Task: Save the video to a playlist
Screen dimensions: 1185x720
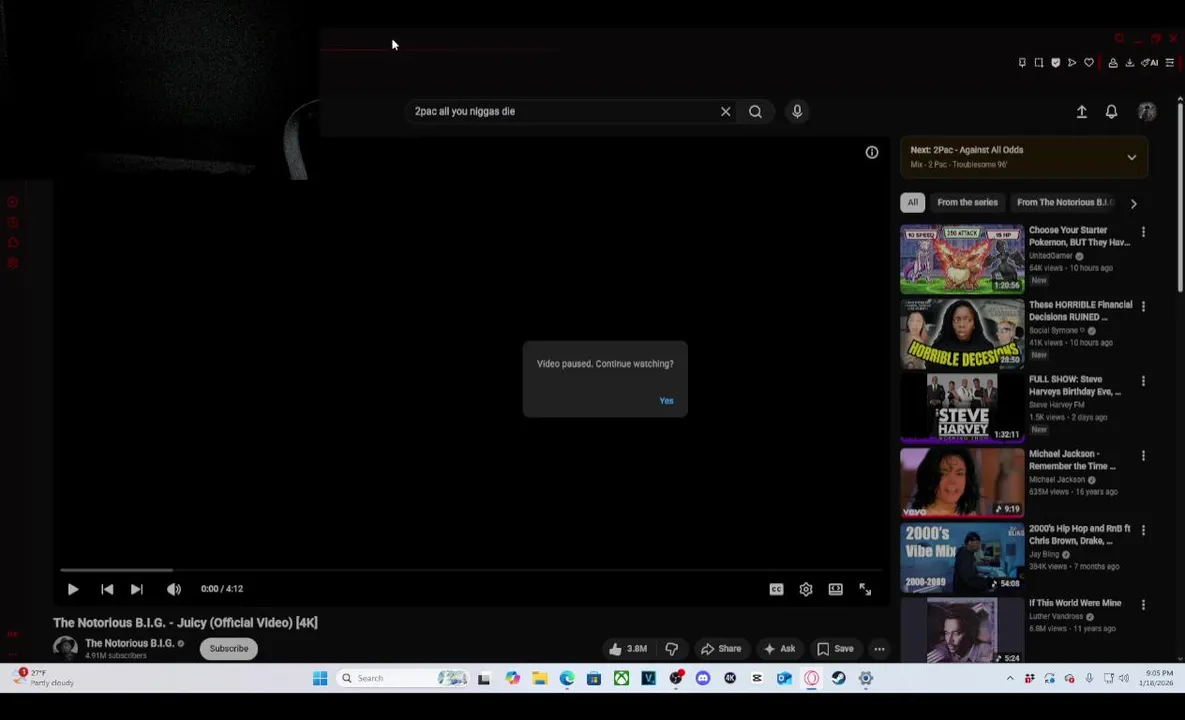Action: pos(836,648)
